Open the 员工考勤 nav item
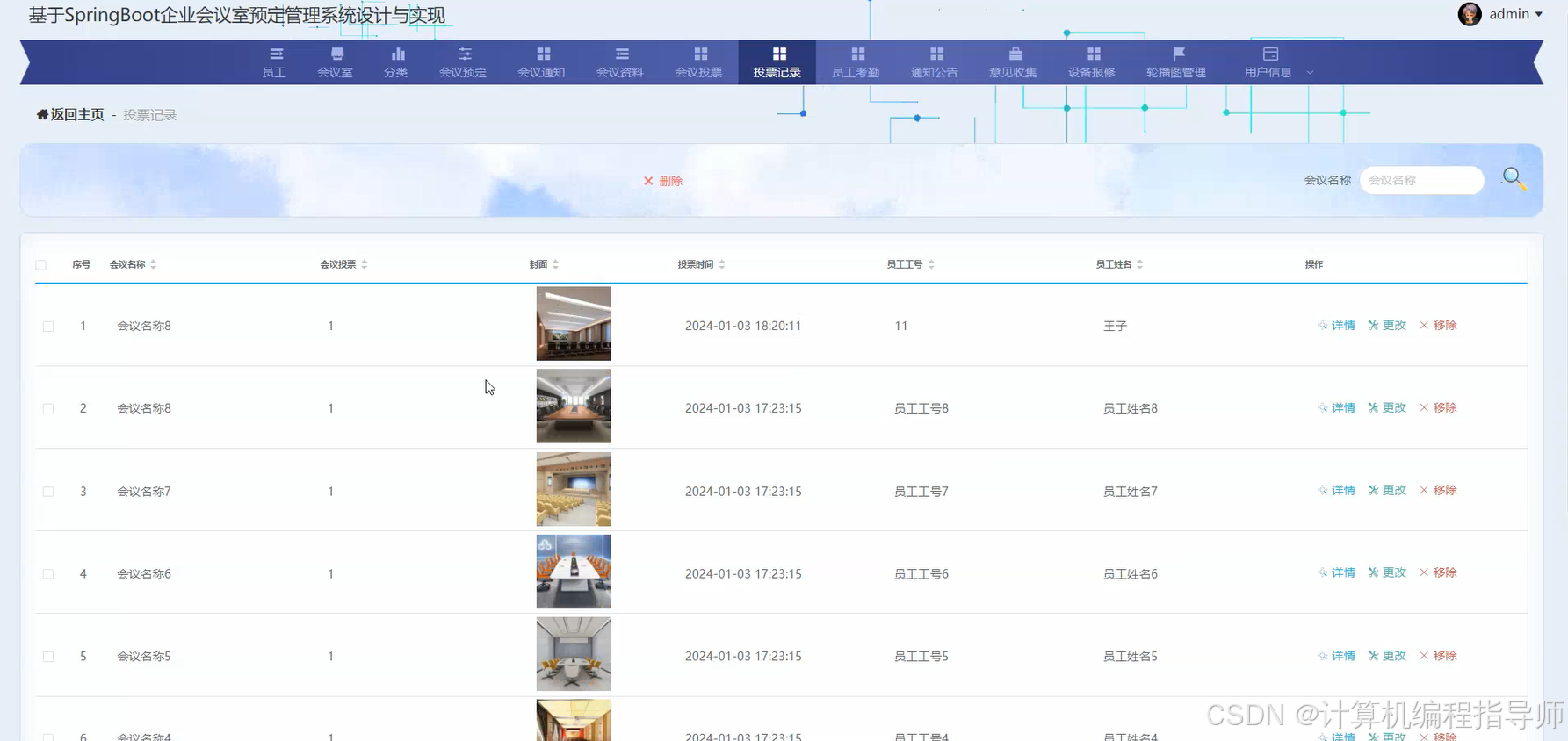This screenshot has width=1568, height=741. 856,62
